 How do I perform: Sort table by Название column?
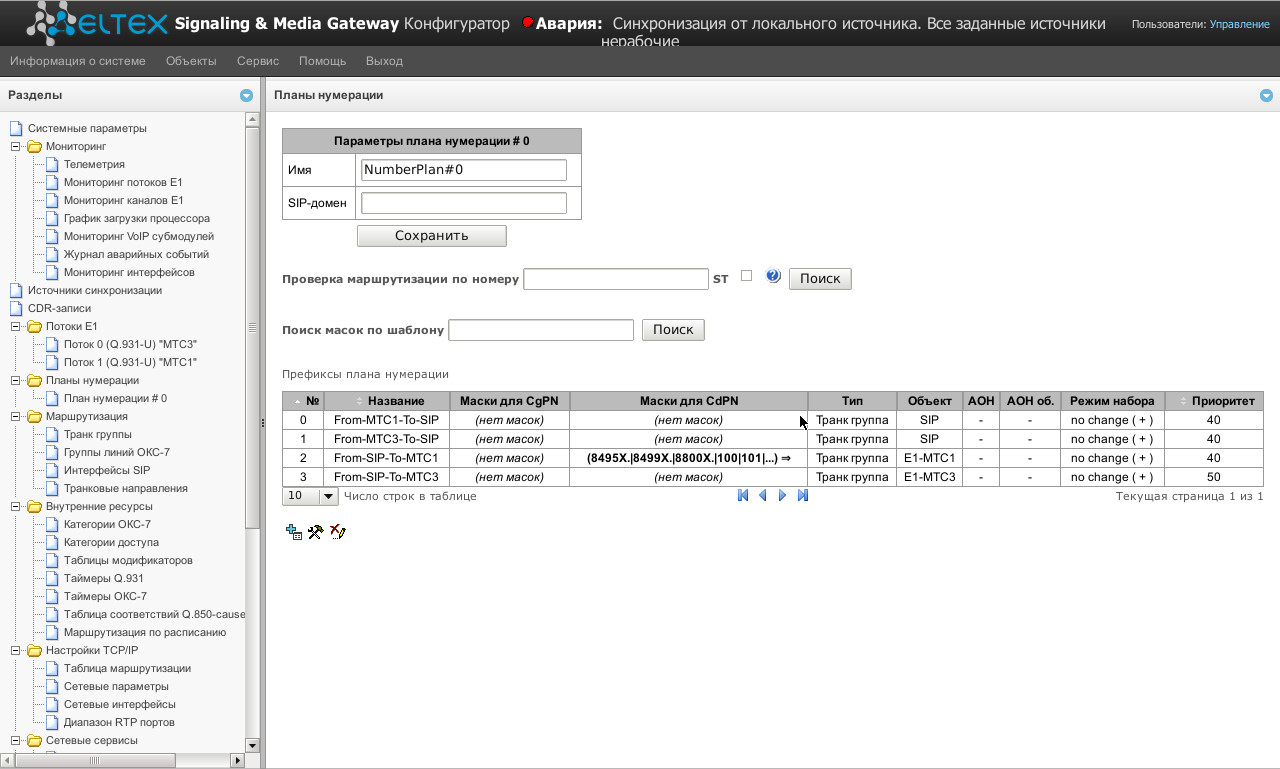coord(386,401)
